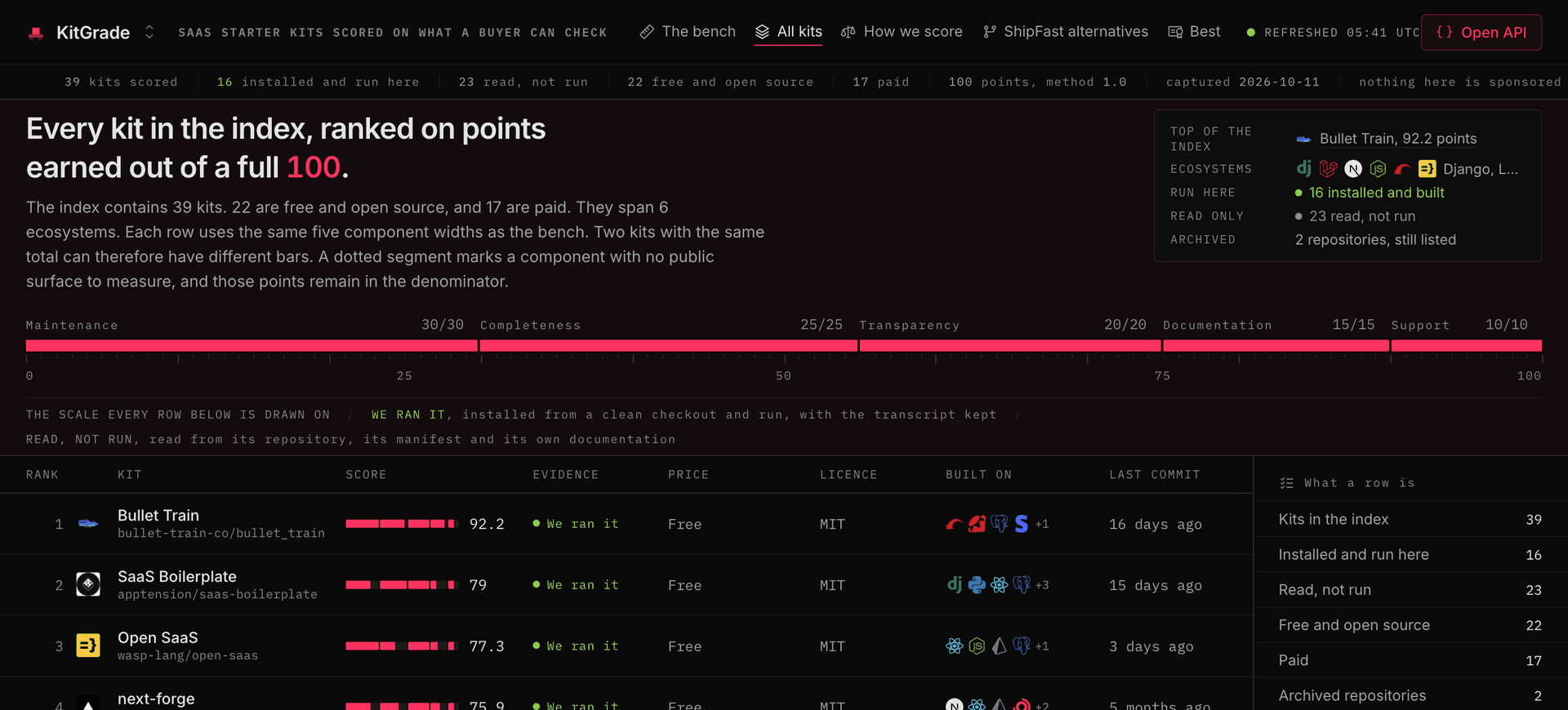Expand the KitGrade switcher chevron
The image size is (1568, 710).
[x=149, y=32]
